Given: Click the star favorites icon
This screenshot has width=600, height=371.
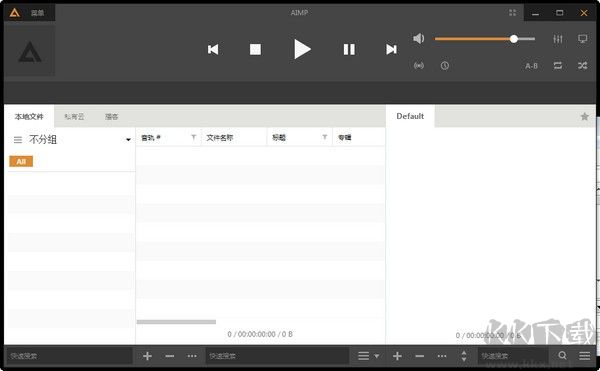Looking at the screenshot, I should 584,117.
